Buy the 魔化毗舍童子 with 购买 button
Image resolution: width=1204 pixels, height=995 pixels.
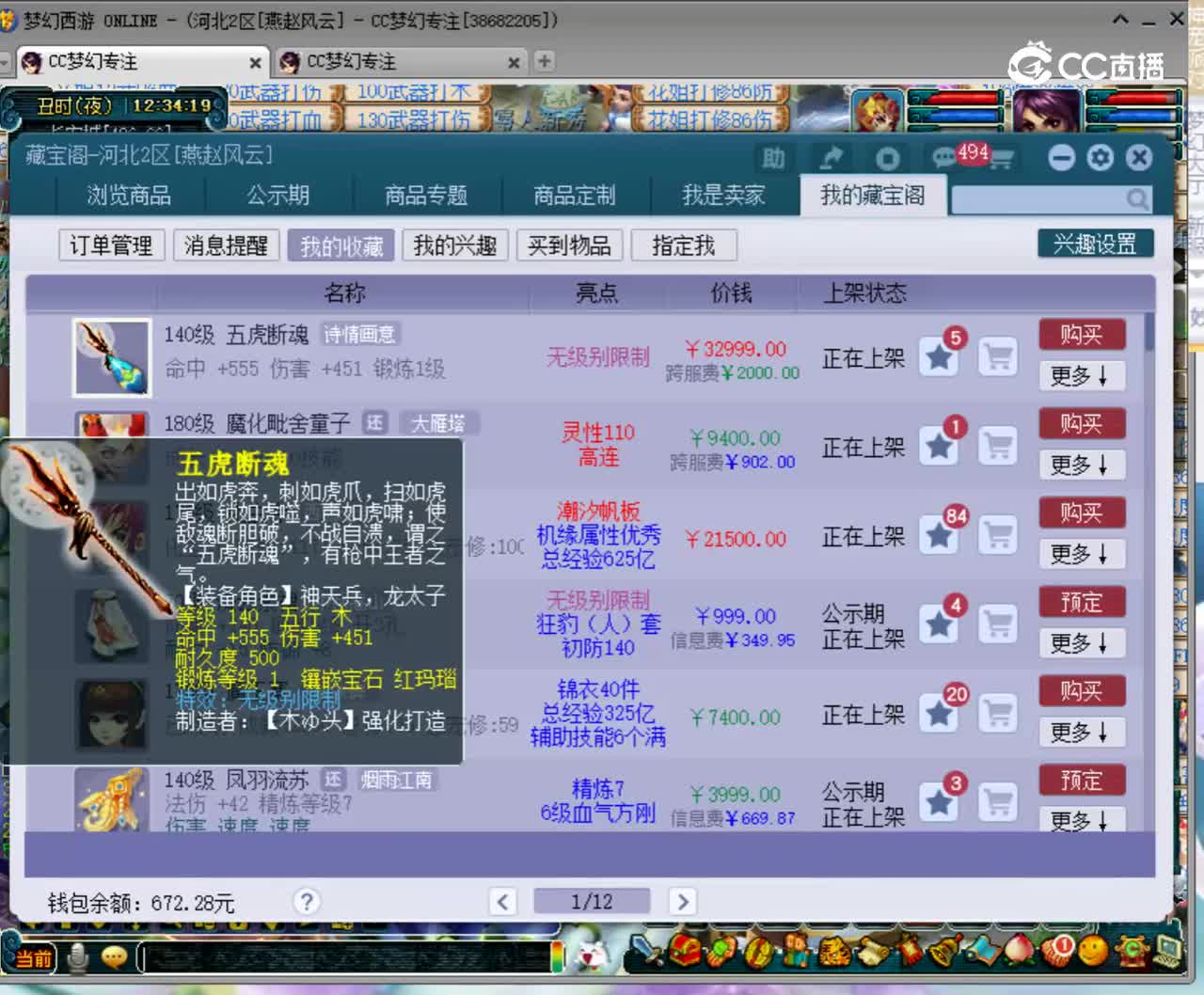pos(1082,424)
